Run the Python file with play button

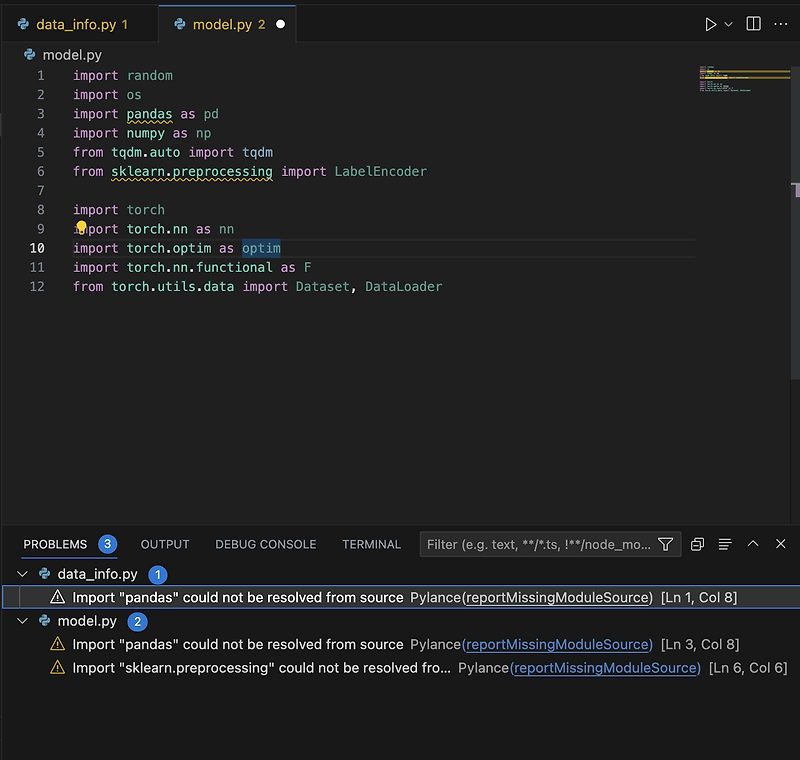point(710,24)
